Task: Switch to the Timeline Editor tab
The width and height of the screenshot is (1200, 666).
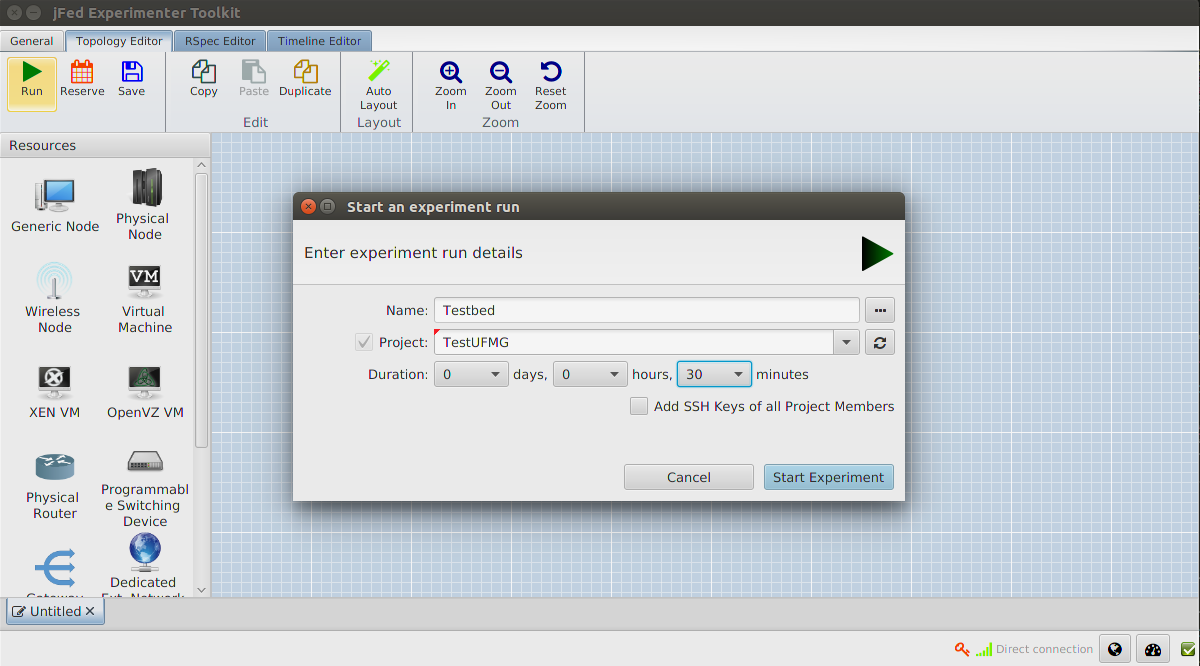Action: [x=319, y=41]
